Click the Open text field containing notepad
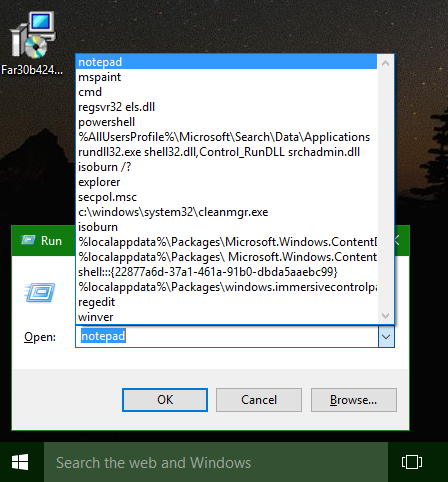This screenshot has height=482, width=448. pos(227,337)
